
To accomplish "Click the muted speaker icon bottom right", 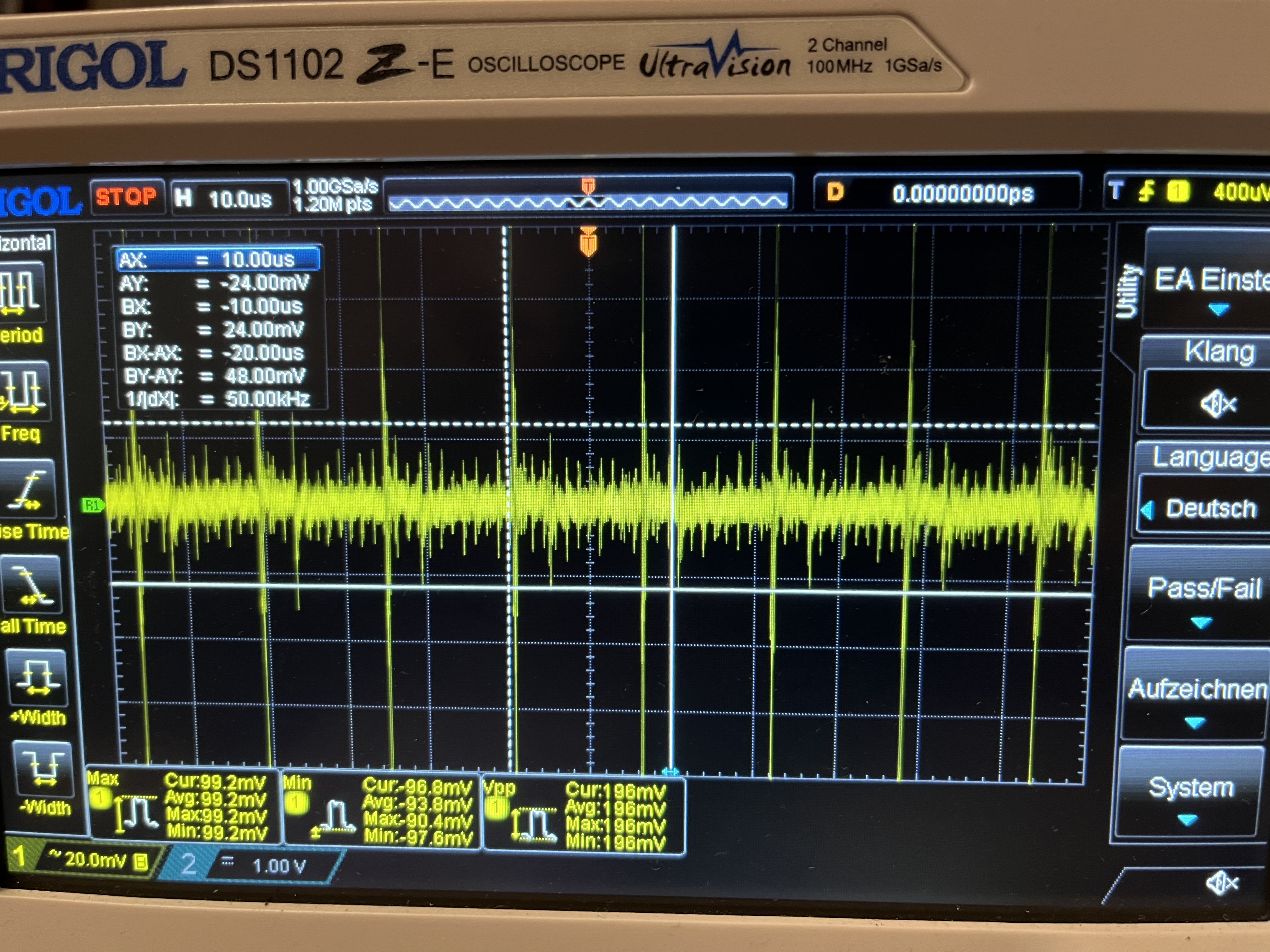I will [1222, 883].
